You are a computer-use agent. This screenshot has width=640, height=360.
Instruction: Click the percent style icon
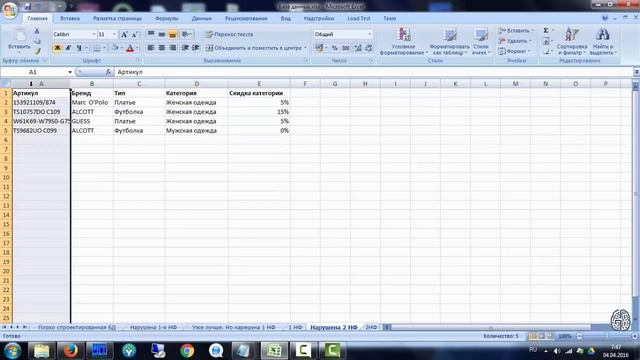tap(335, 48)
